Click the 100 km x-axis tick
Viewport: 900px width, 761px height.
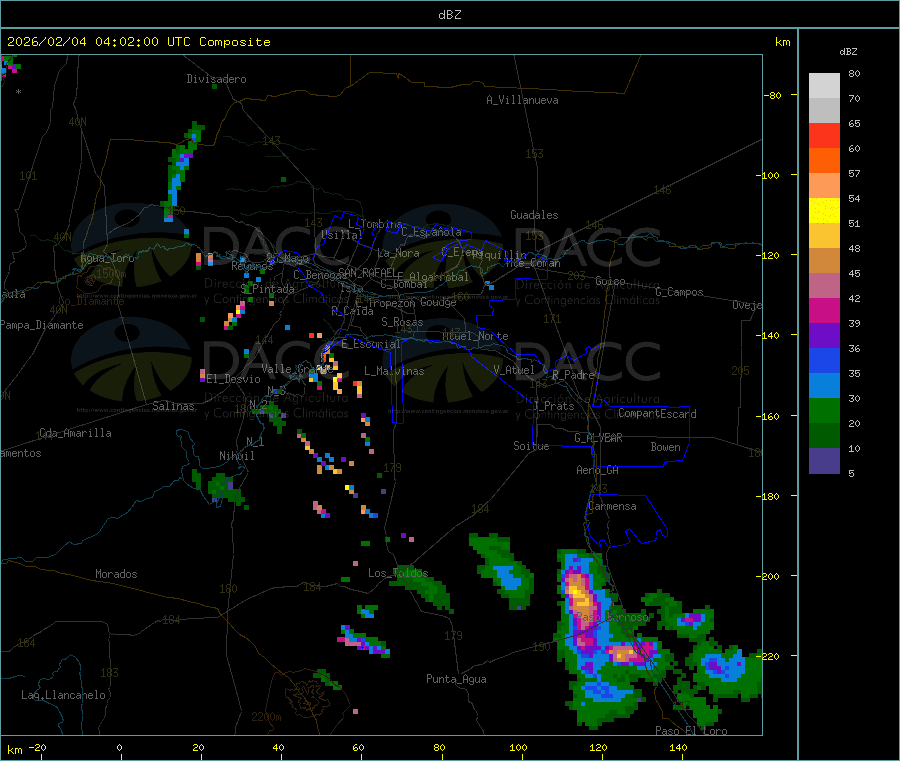(518, 747)
